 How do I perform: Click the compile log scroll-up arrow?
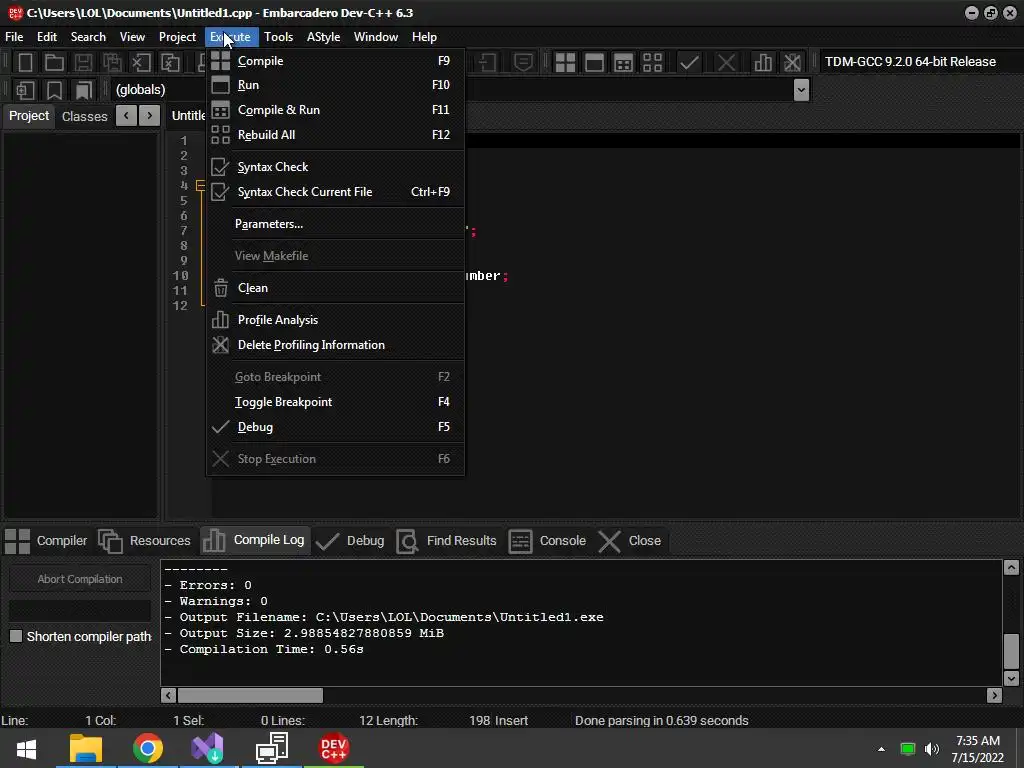[1011, 568]
